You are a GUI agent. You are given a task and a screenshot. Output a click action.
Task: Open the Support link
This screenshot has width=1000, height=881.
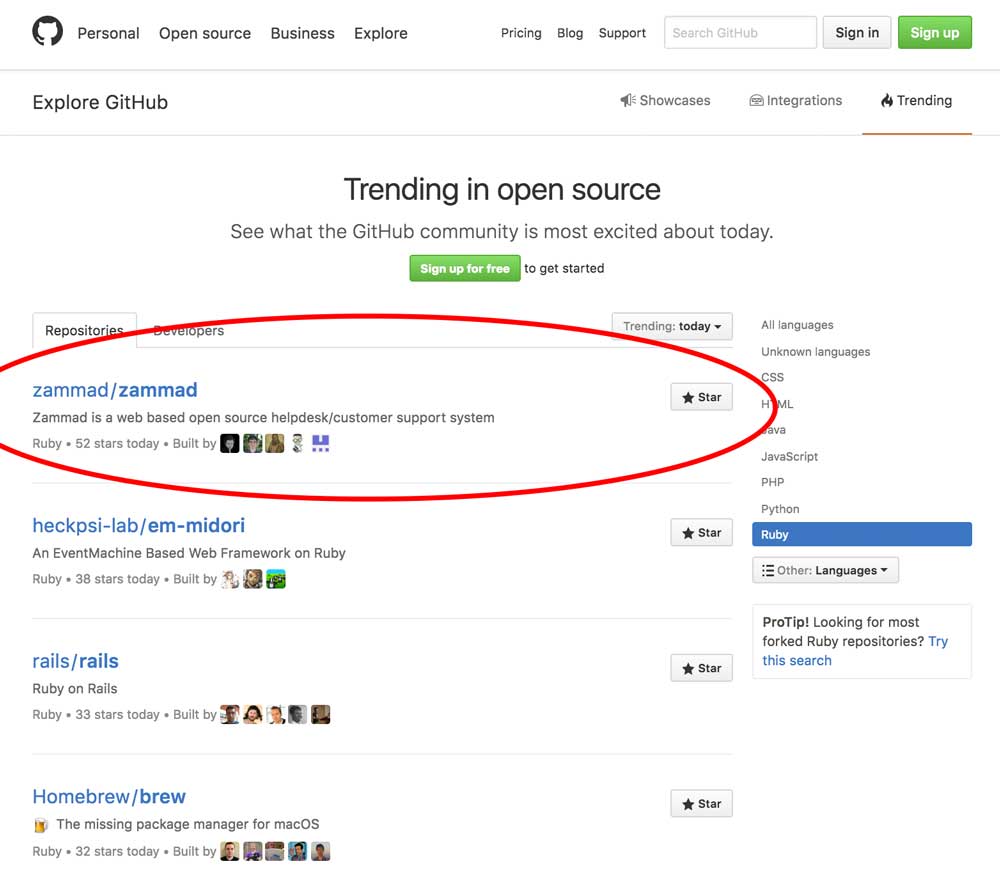click(622, 33)
